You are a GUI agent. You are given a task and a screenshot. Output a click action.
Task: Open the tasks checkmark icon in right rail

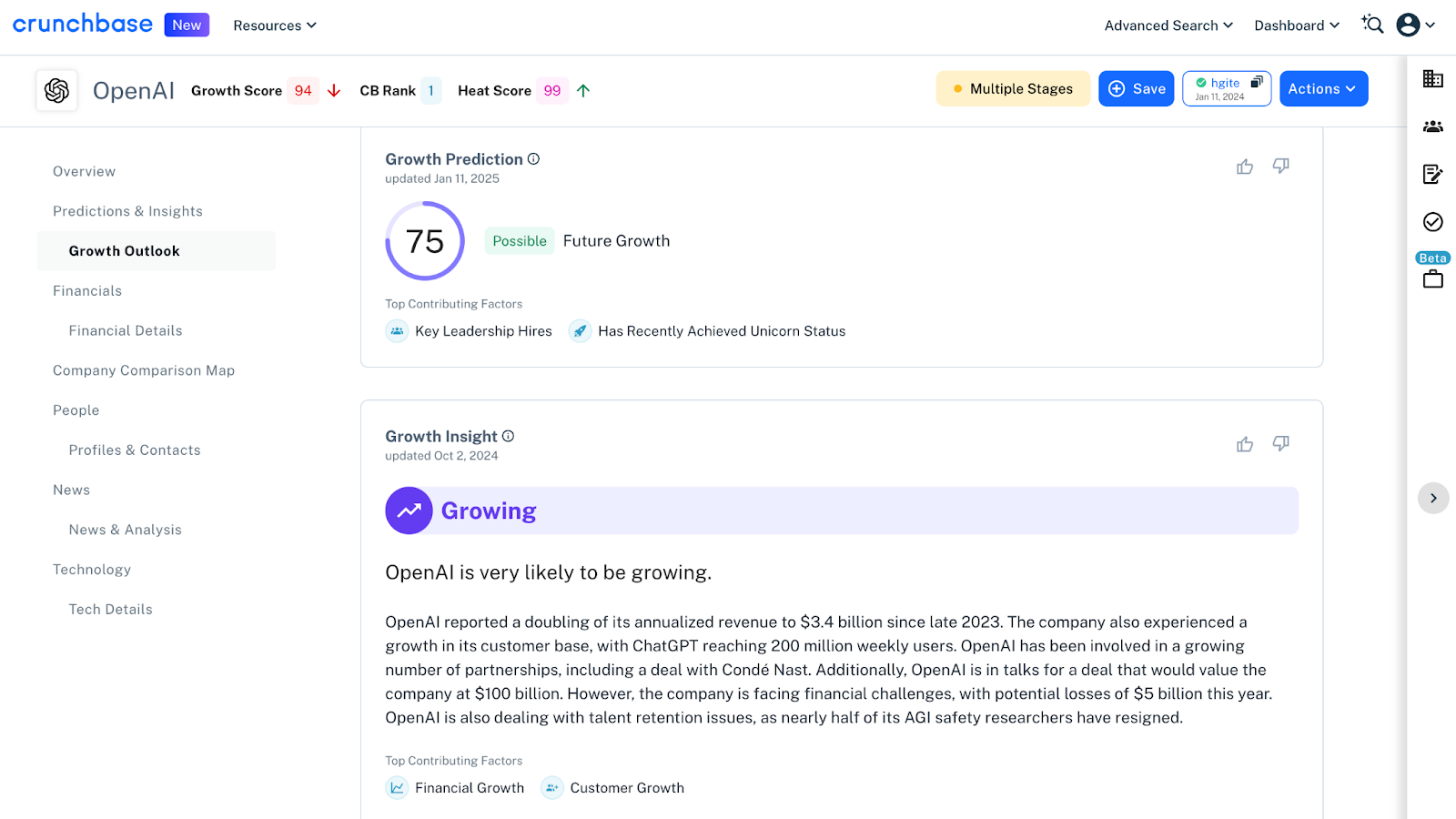point(1433,222)
